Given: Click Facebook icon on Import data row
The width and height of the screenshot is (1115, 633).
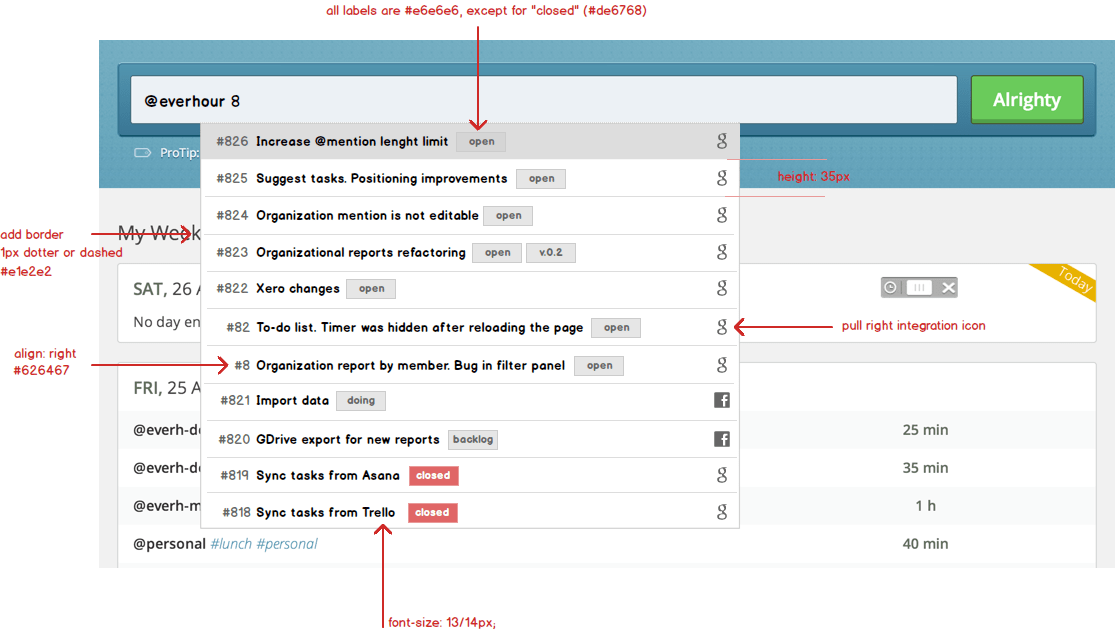Looking at the screenshot, I should [721, 401].
